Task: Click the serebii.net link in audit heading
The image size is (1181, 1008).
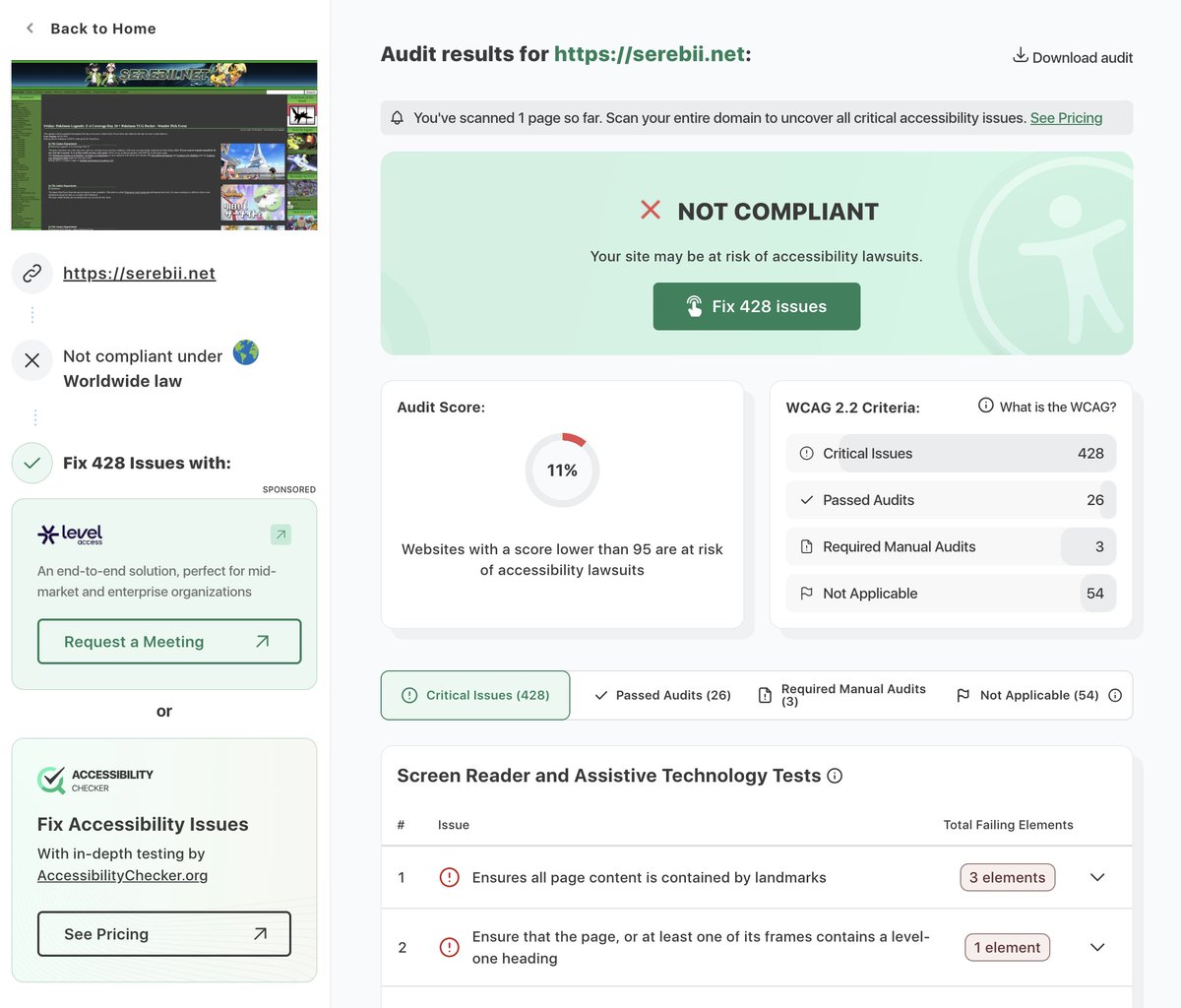Action: click(x=650, y=54)
